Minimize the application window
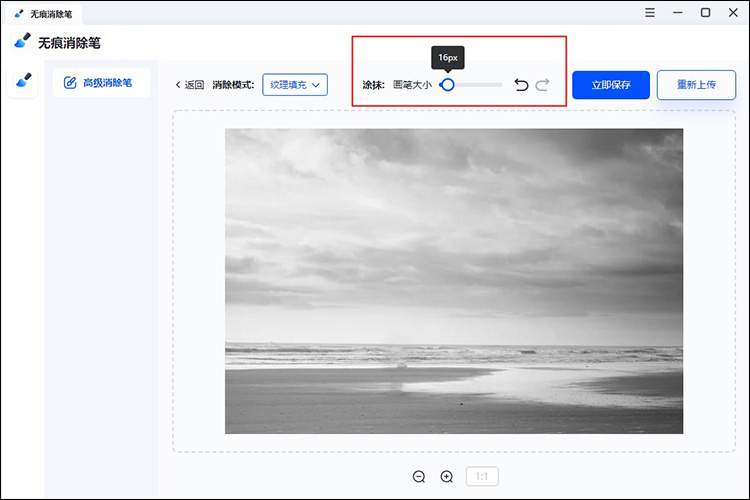Image resolution: width=750 pixels, height=500 pixels. coord(677,12)
